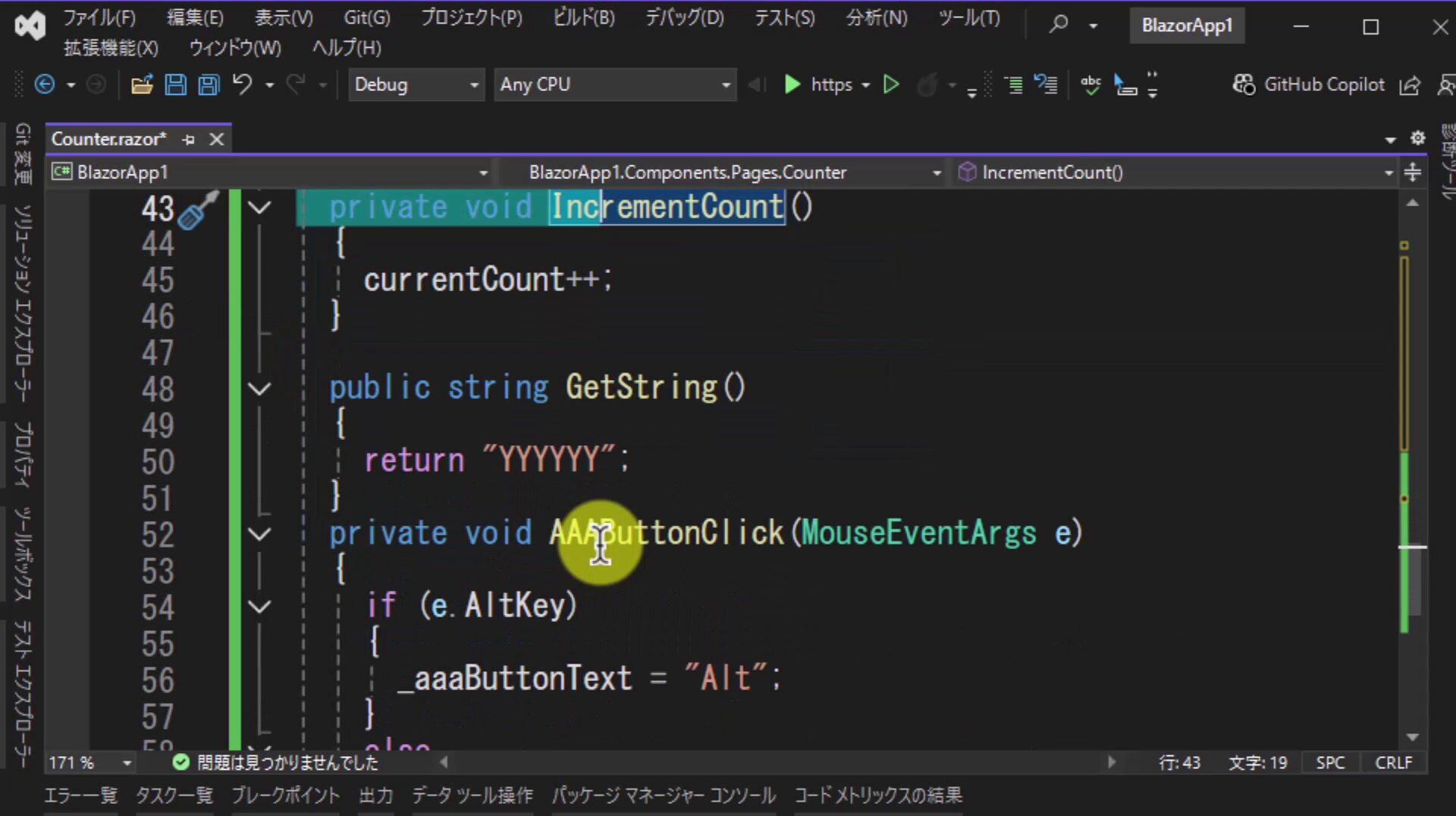Open the デバッグ(D) menu
1456x816 pixels.
pyautogui.click(x=685, y=17)
